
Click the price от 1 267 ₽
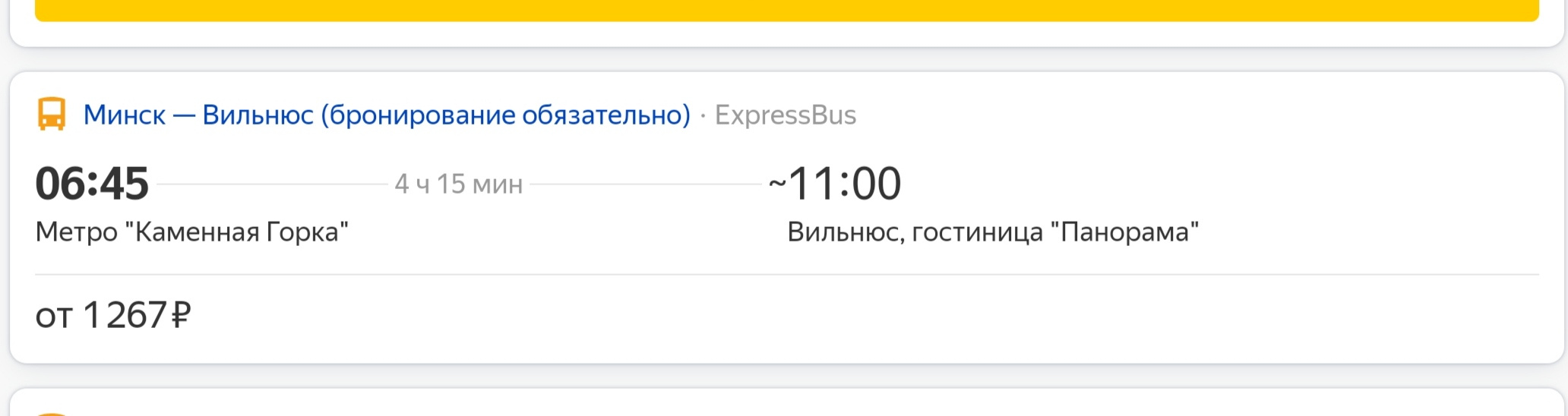coord(113,315)
